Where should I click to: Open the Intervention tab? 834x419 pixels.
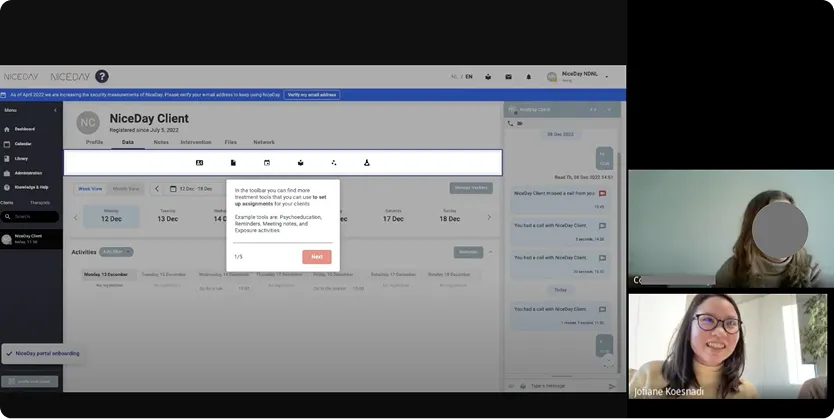pyautogui.click(x=196, y=142)
